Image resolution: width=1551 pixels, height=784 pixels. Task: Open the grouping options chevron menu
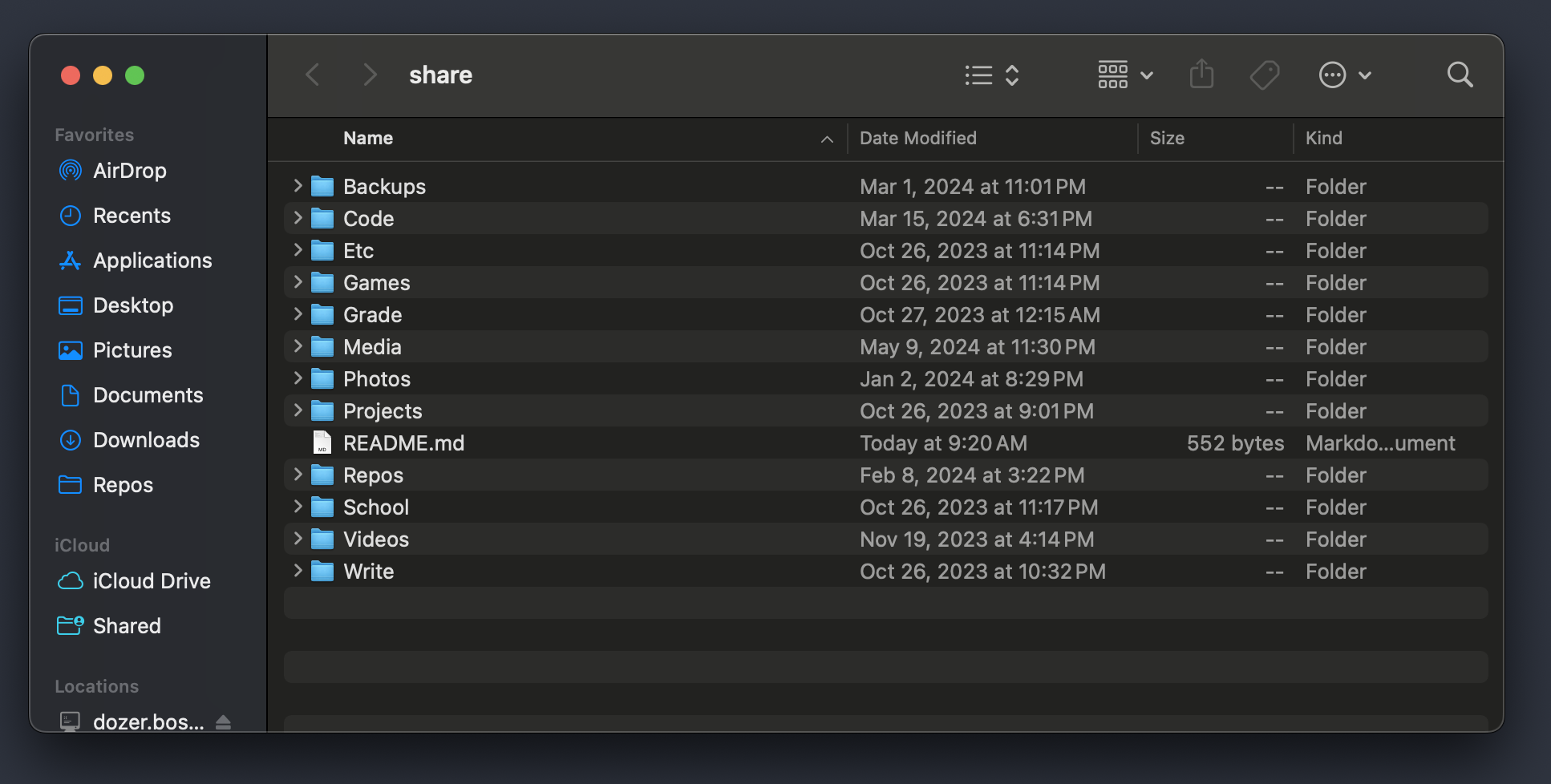click(x=1148, y=75)
